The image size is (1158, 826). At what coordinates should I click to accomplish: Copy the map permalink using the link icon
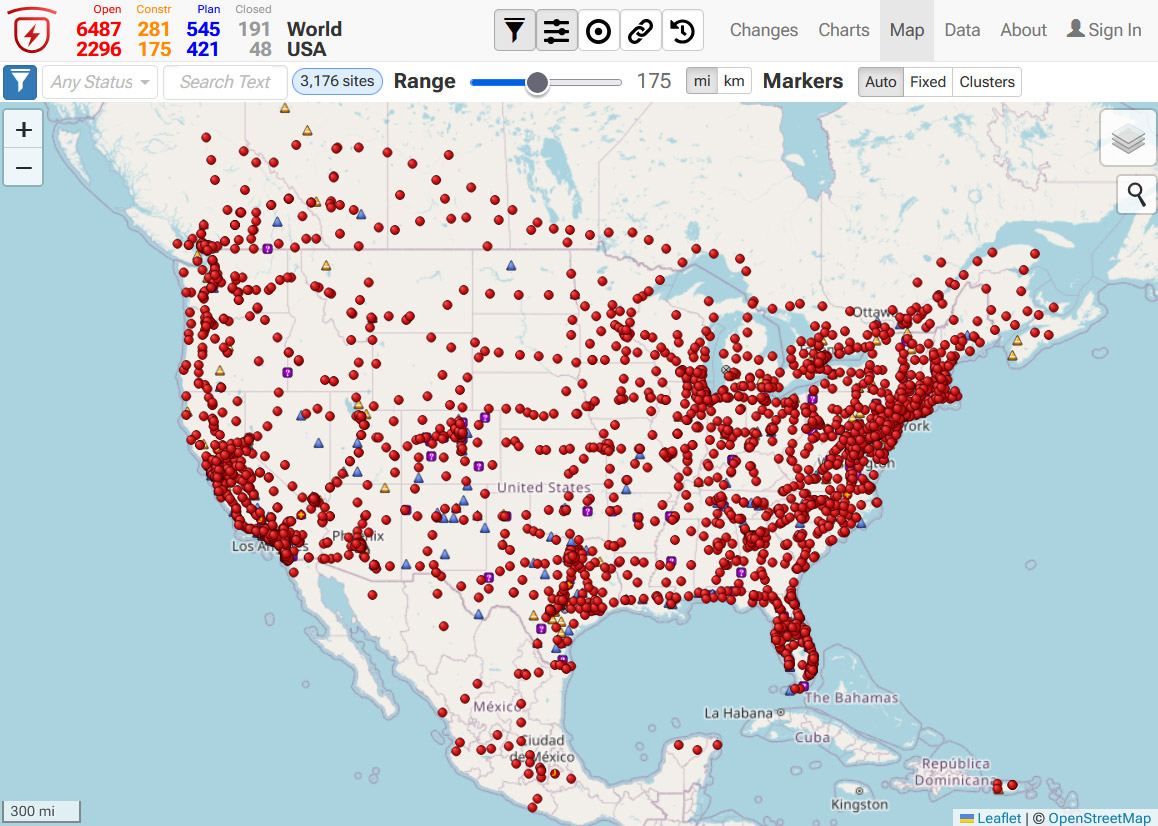point(640,30)
